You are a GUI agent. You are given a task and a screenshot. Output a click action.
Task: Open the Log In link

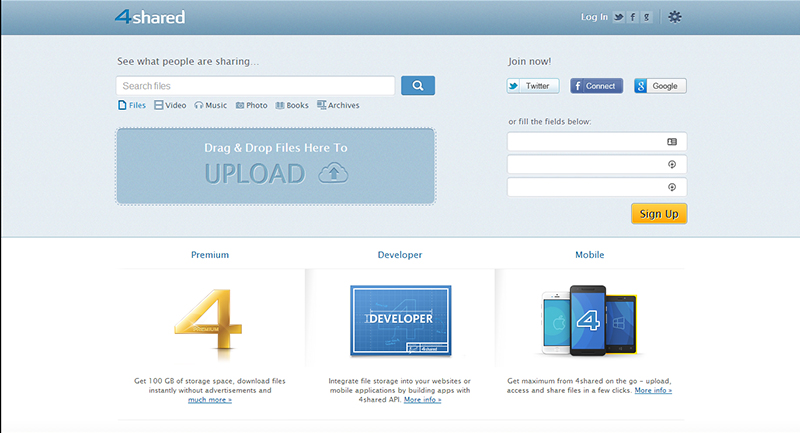click(x=594, y=17)
